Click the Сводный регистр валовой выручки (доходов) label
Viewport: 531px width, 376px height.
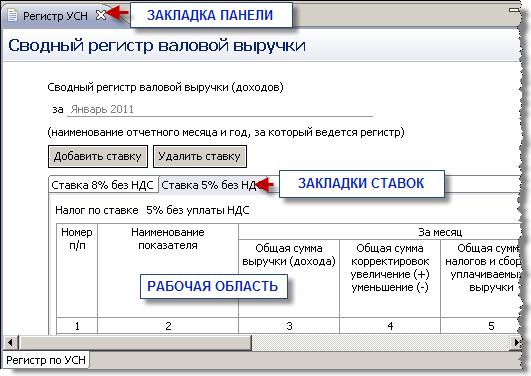tap(165, 87)
